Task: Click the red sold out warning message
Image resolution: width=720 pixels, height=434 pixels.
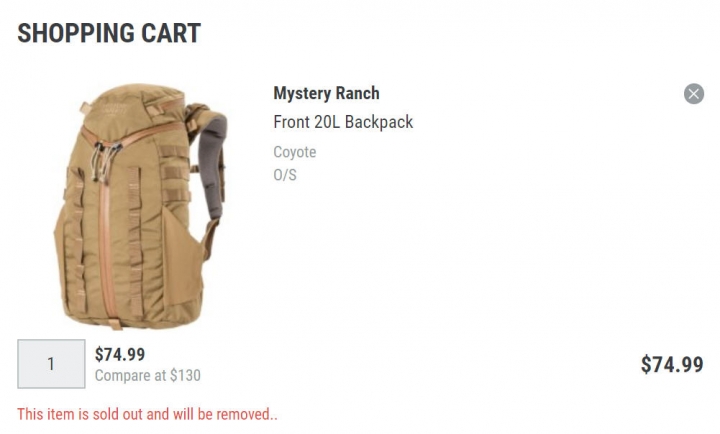Action: [x=147, y=414]
